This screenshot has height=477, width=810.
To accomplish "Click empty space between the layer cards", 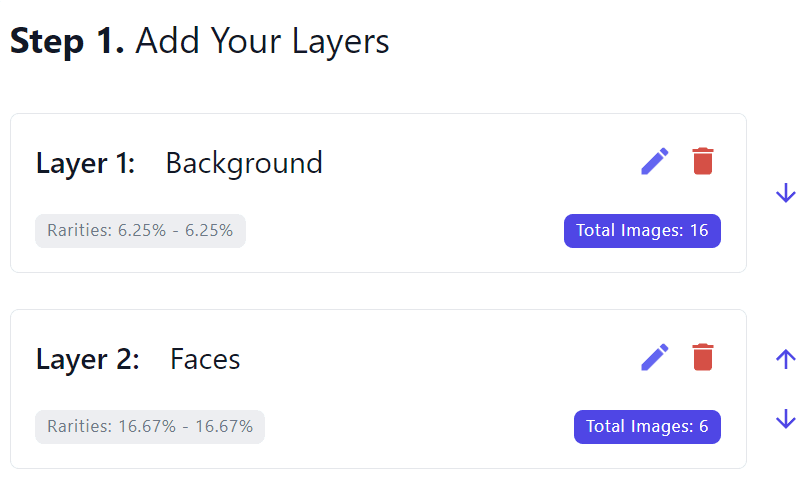I will [378, 291].
